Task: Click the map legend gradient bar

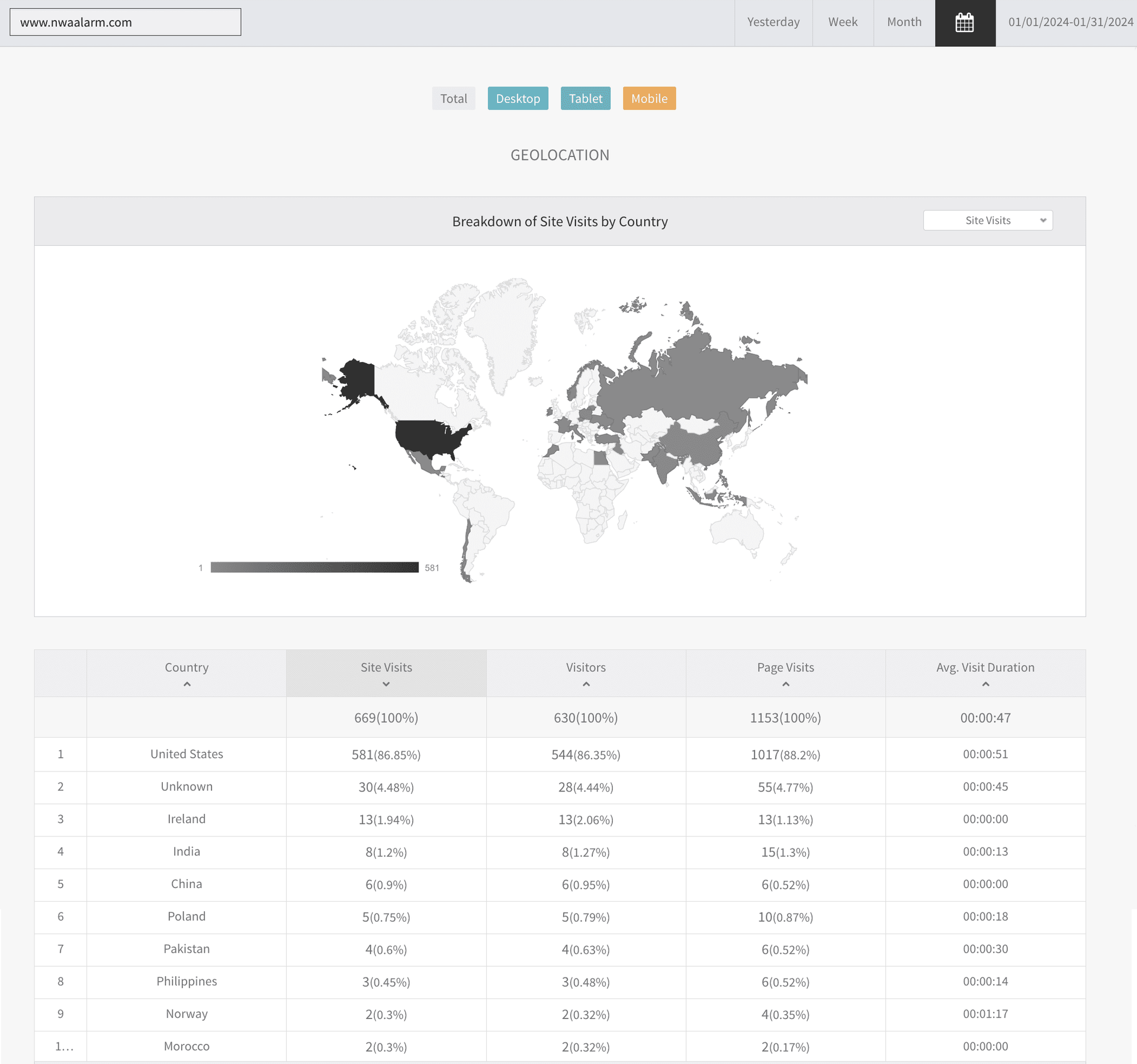Action: pyautogui.click(x=314, y=568)
